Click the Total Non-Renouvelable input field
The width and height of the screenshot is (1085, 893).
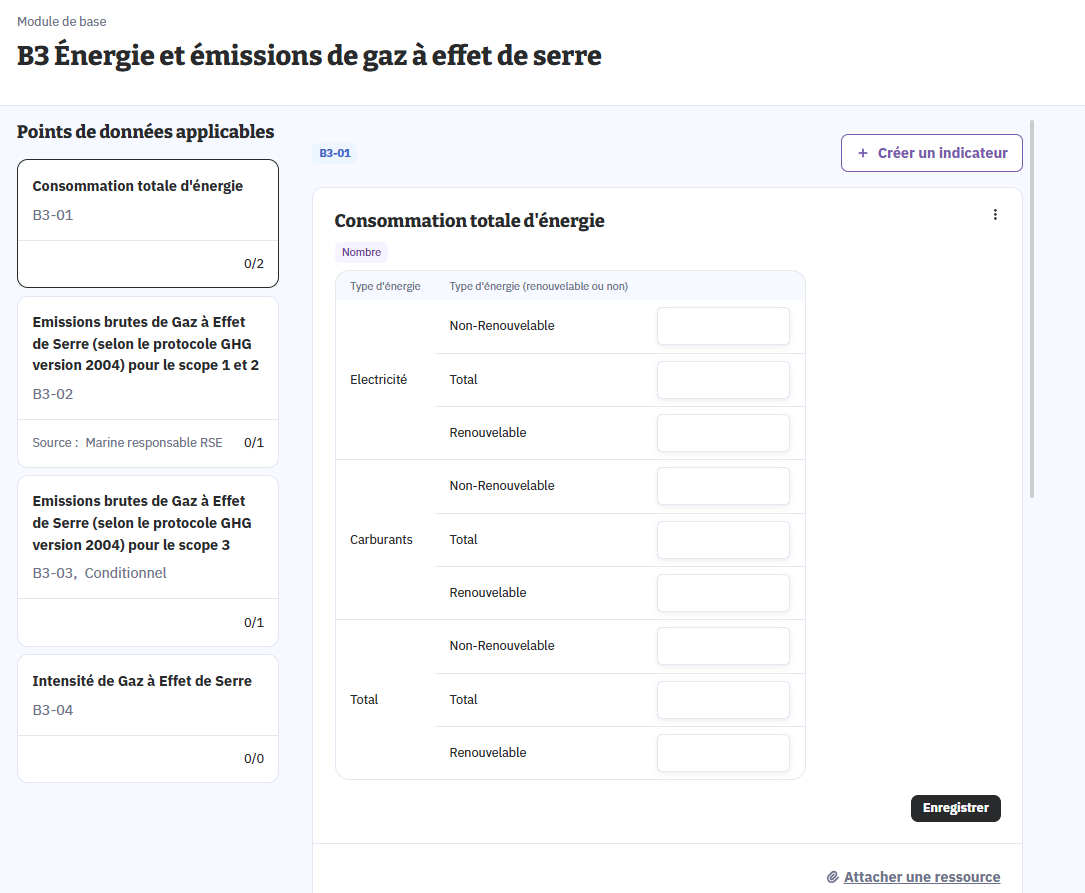pos(723,646)
